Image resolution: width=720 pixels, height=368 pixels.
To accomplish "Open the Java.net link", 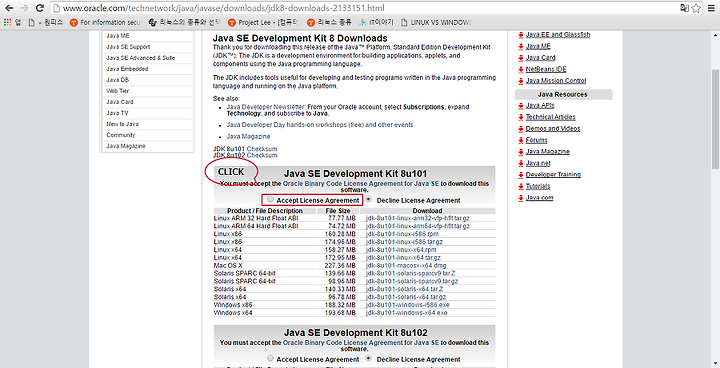I will (x=538, y=163).
